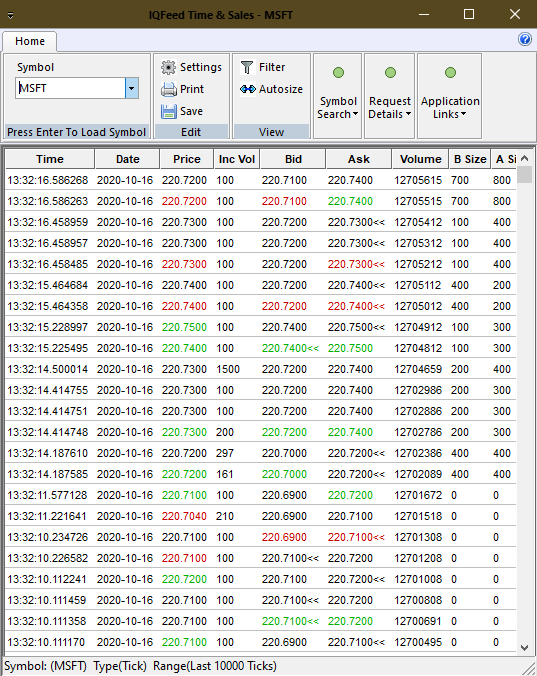The image size is (537, 676).
Task: Click the Print label in Edit group
Action: [192, 89]
